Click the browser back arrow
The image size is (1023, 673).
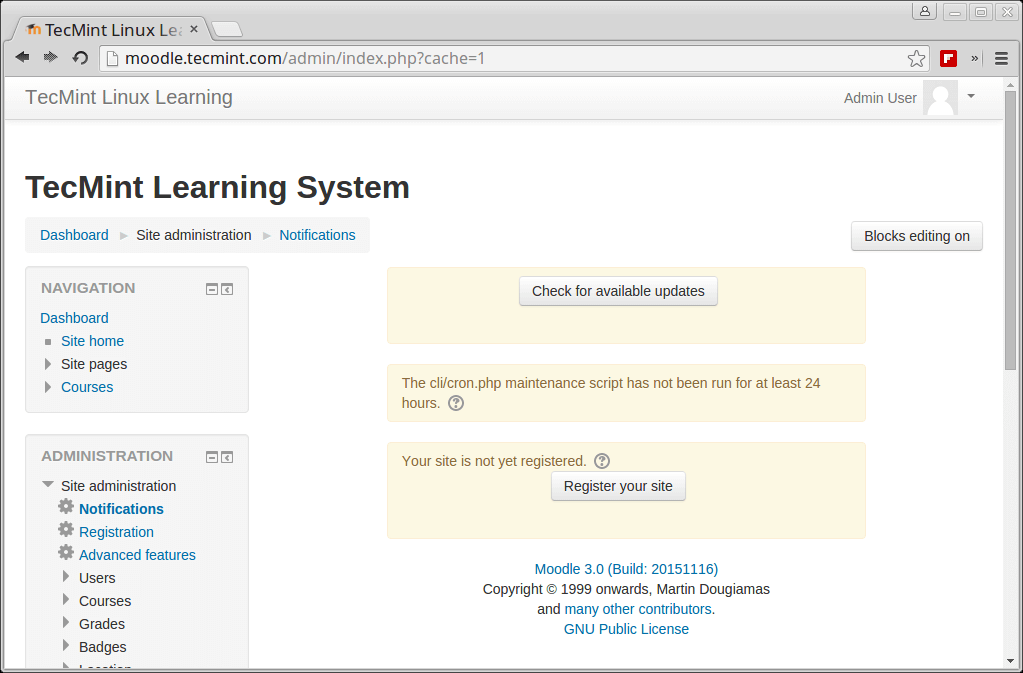click(x=22, y=58)
